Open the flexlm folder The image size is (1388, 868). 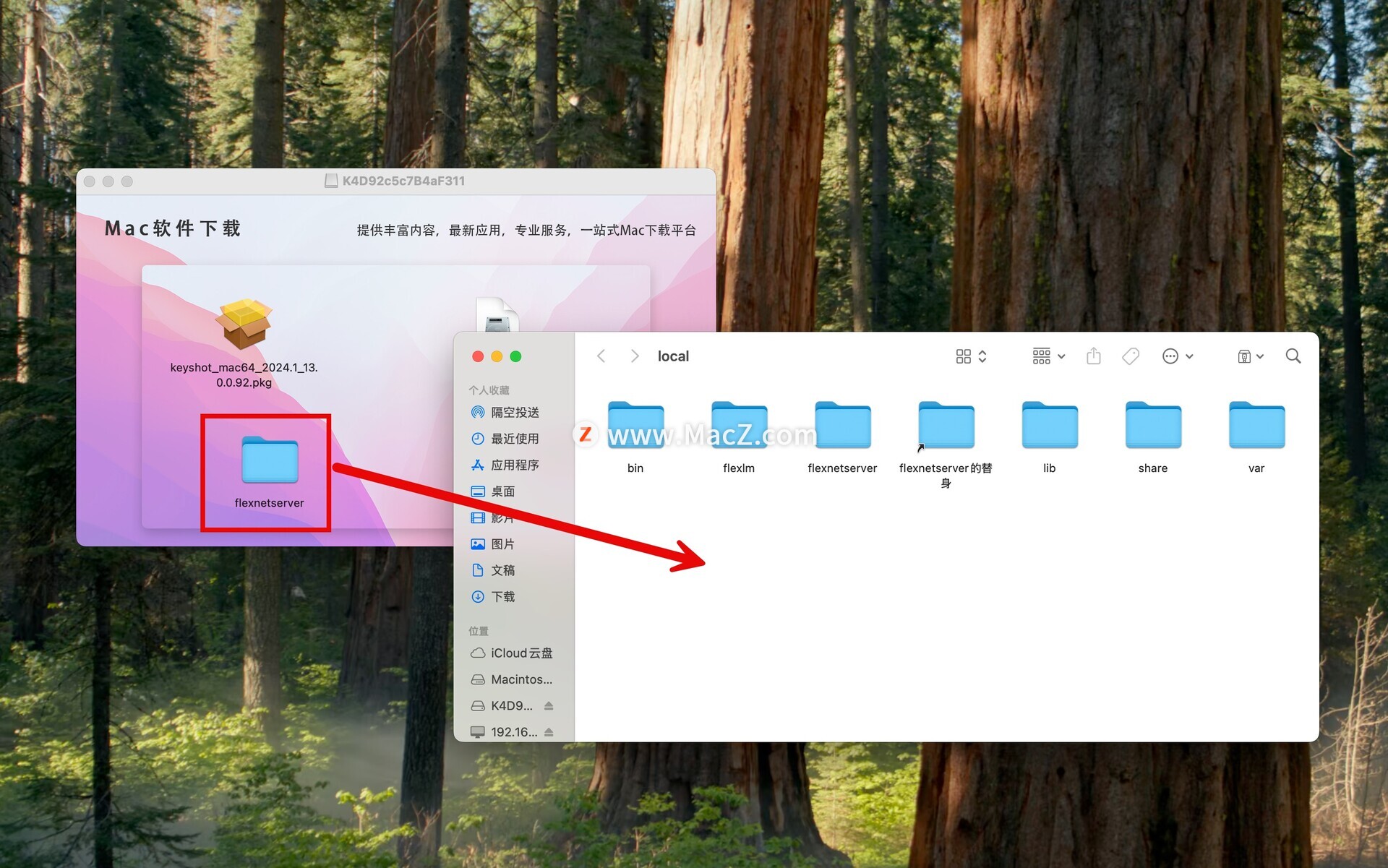[x=739, y=425]
